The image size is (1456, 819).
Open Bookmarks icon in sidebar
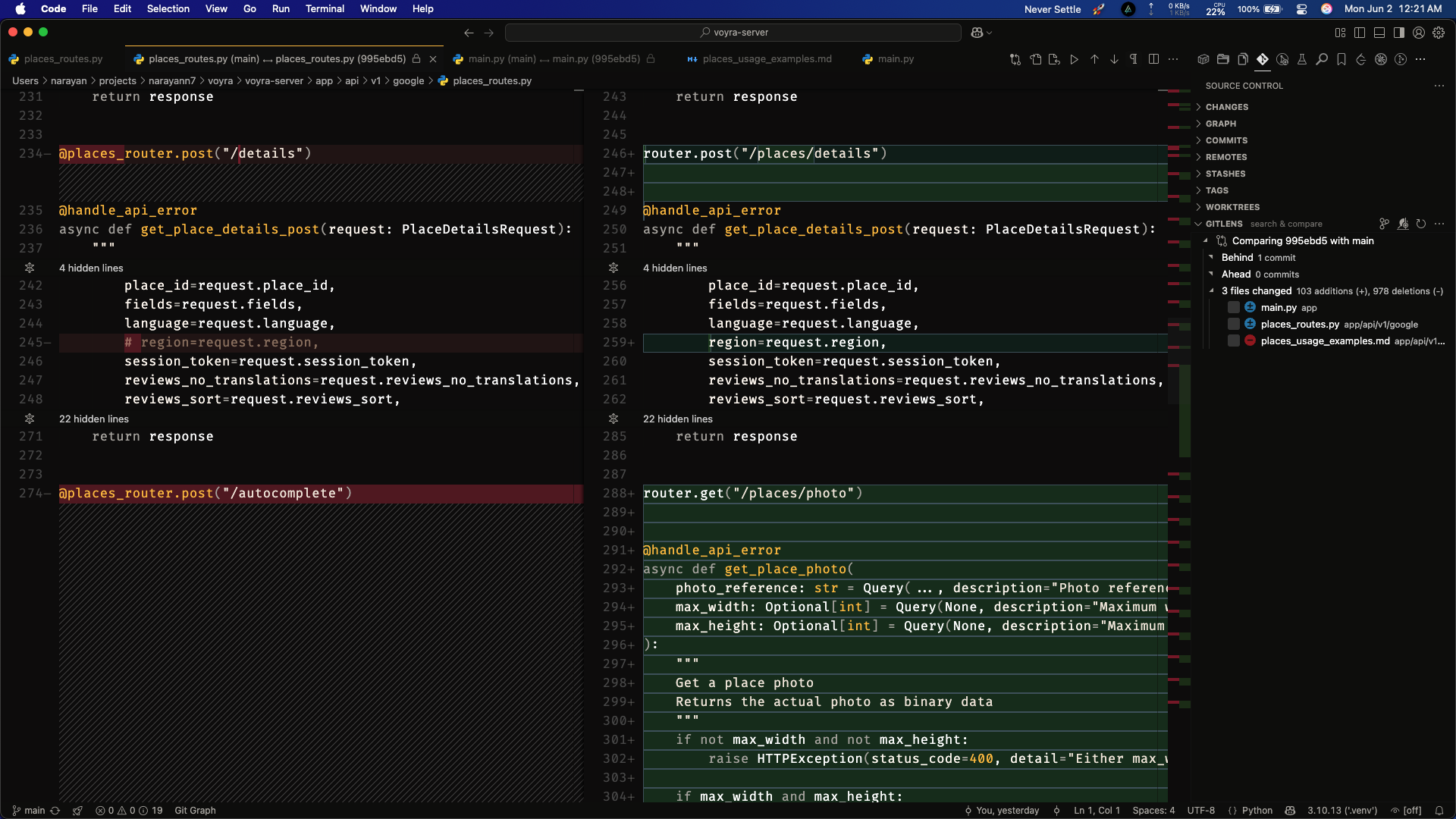click(1341, 59)
